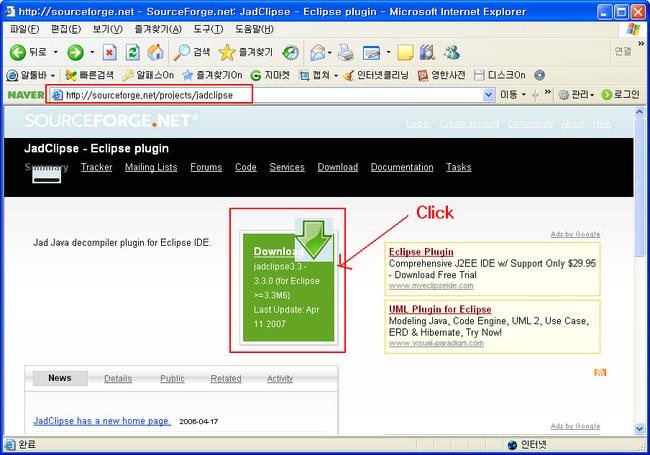Screen dimensions: 650x455
Task: Open the 즐겨찾기(A) menu
Action: click(158, 29)
